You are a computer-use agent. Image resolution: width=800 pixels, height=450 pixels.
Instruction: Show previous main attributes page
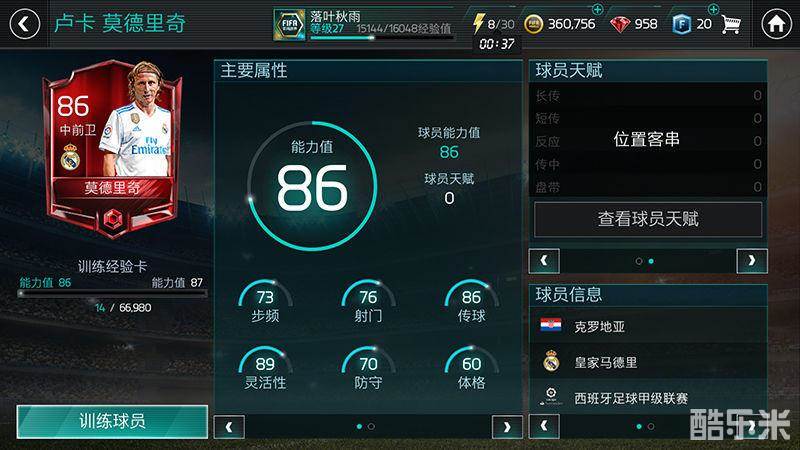(x=229, y=427)
